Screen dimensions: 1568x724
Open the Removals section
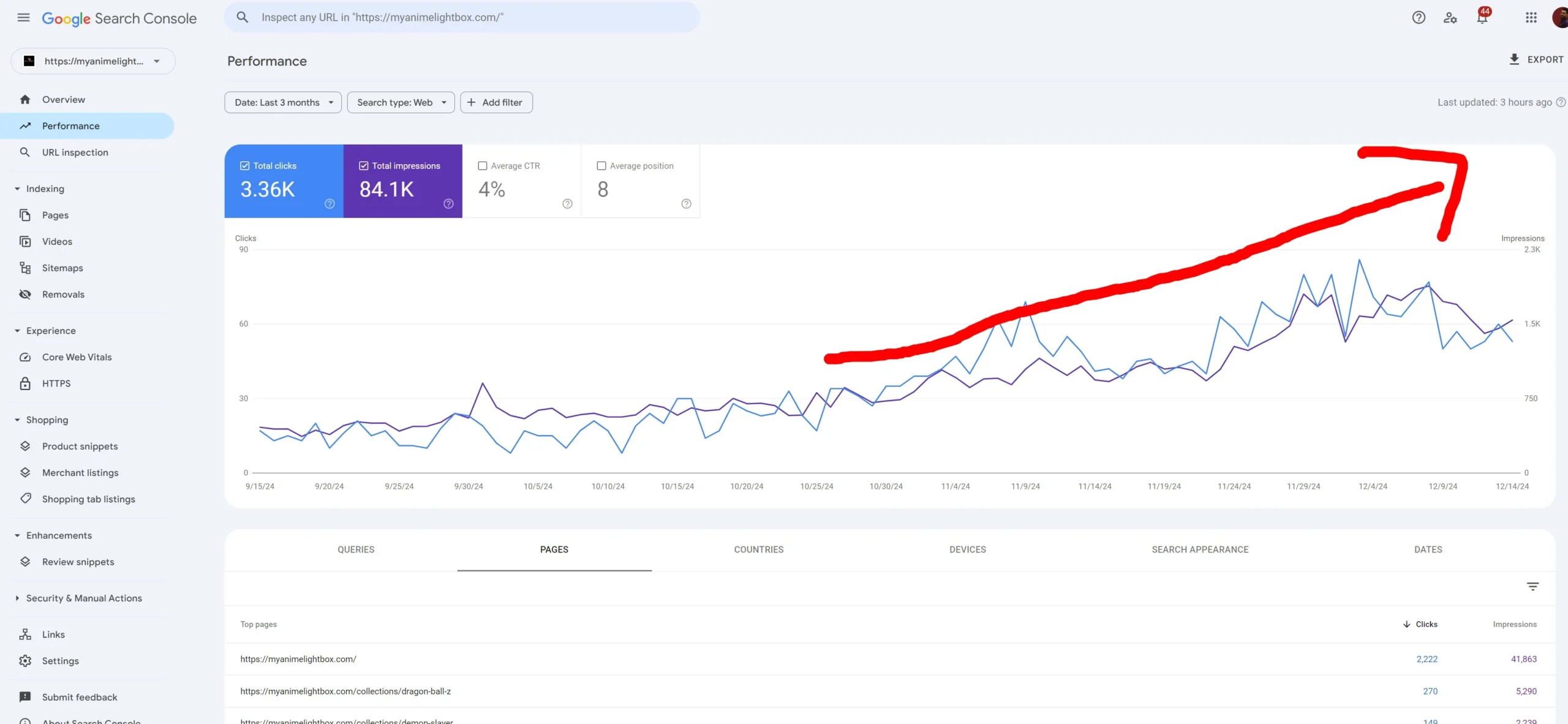coord(63,294)
